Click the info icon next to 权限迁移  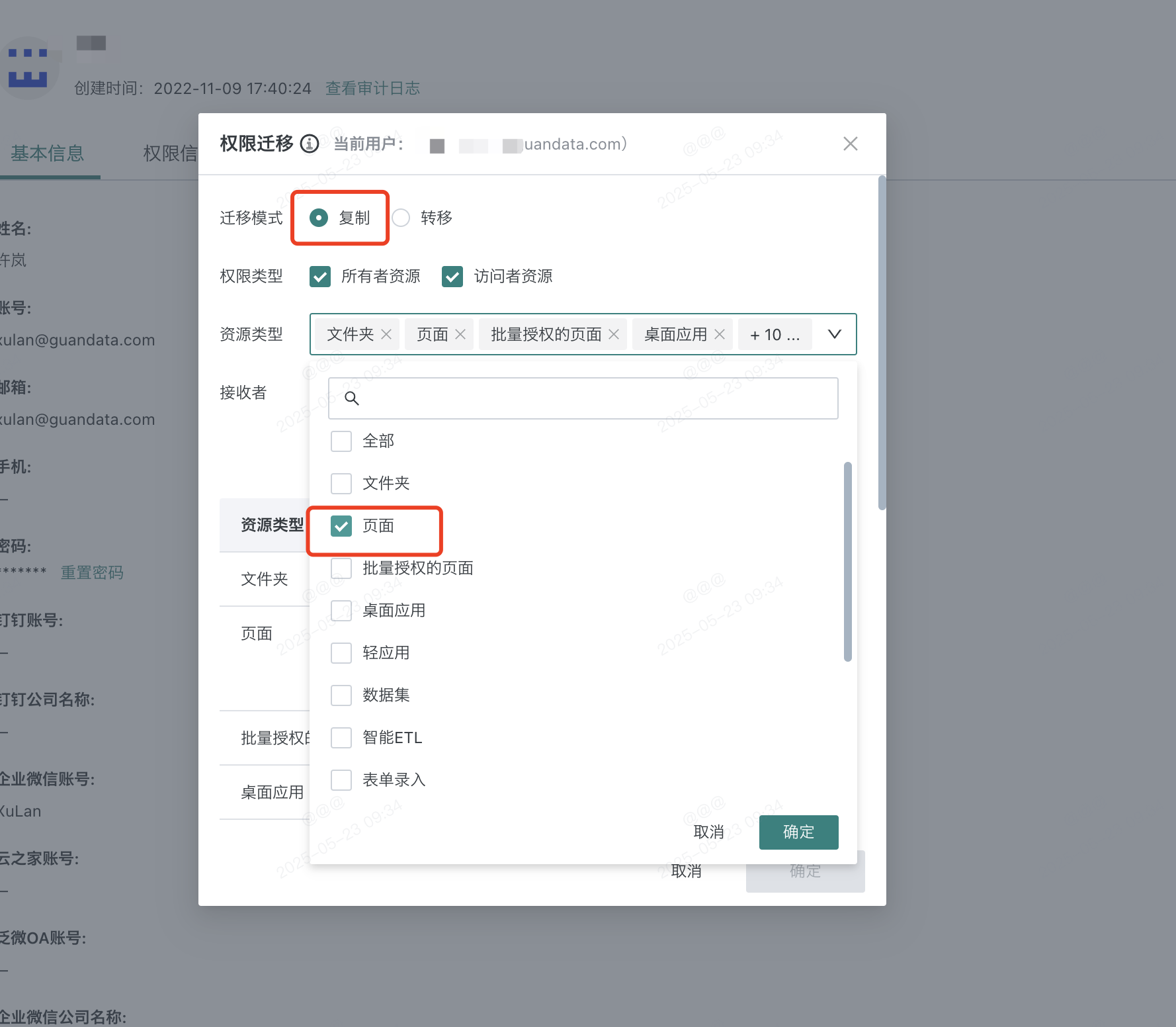310,144
